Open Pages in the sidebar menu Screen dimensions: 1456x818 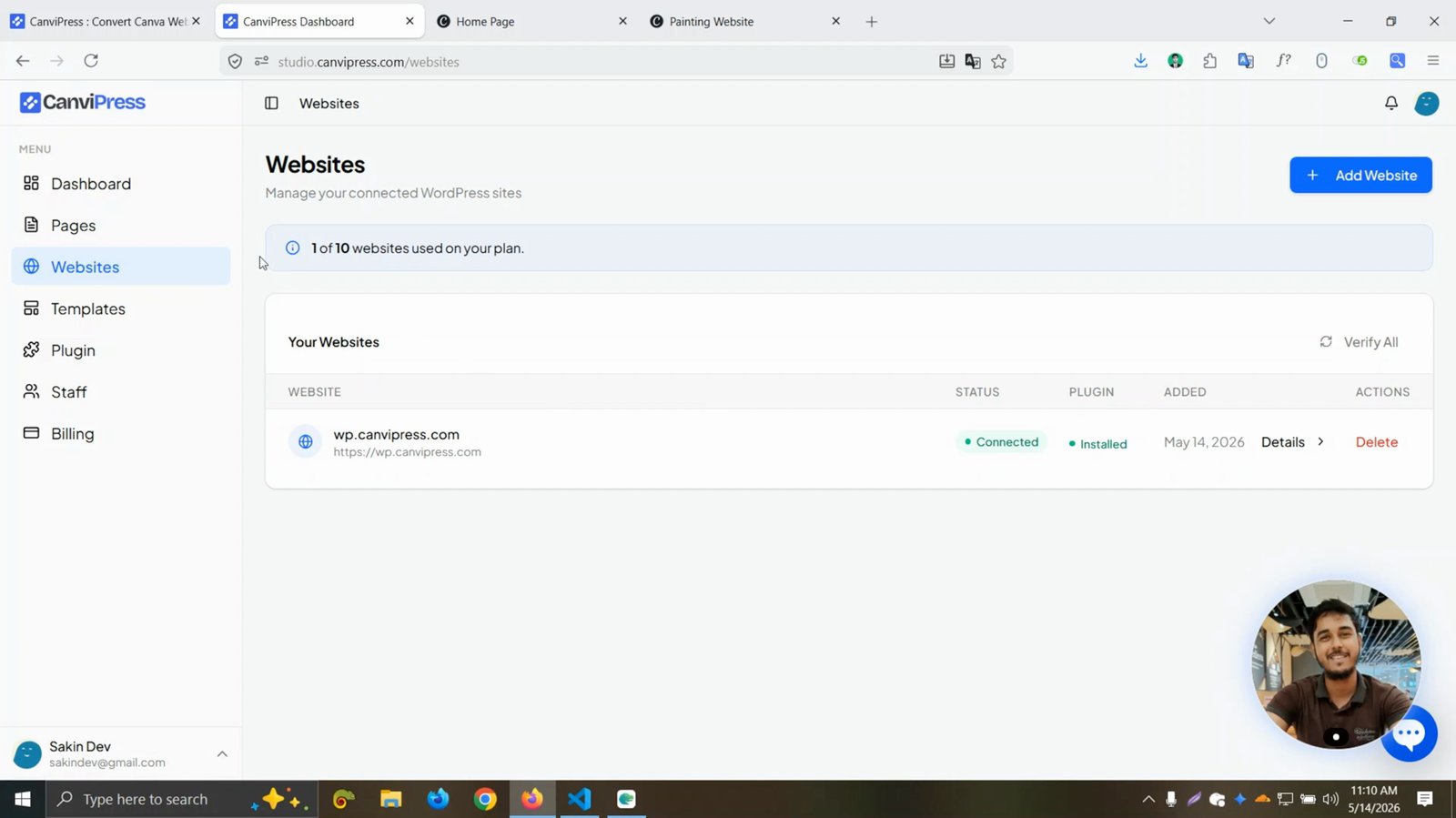121,226
